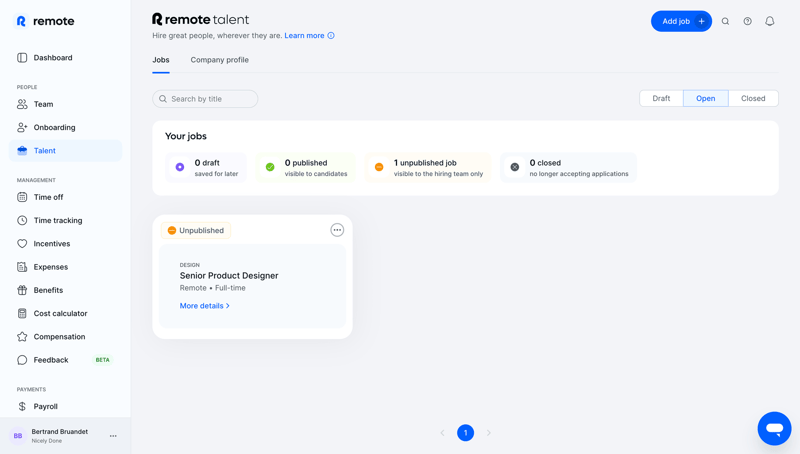Click the Benefits gift icon
800x454 pixels.
click(x=22, y=290)
